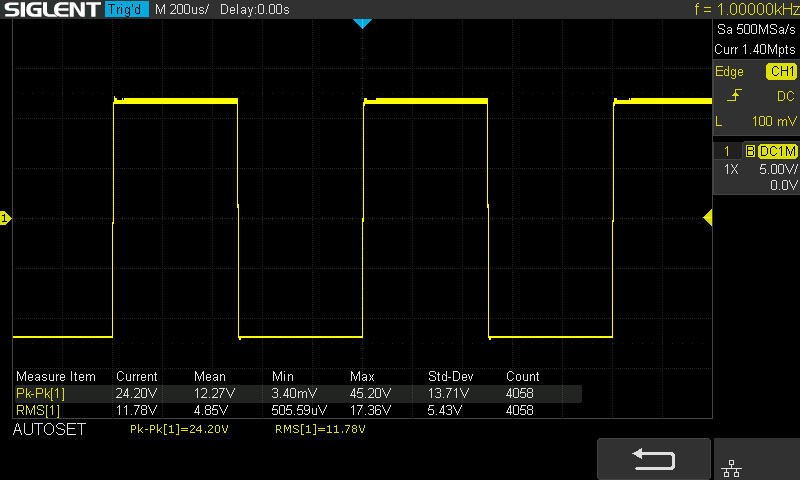Click the Current column header
The width and height of the screenshot is (800, 480).
[x=137, y=376]
